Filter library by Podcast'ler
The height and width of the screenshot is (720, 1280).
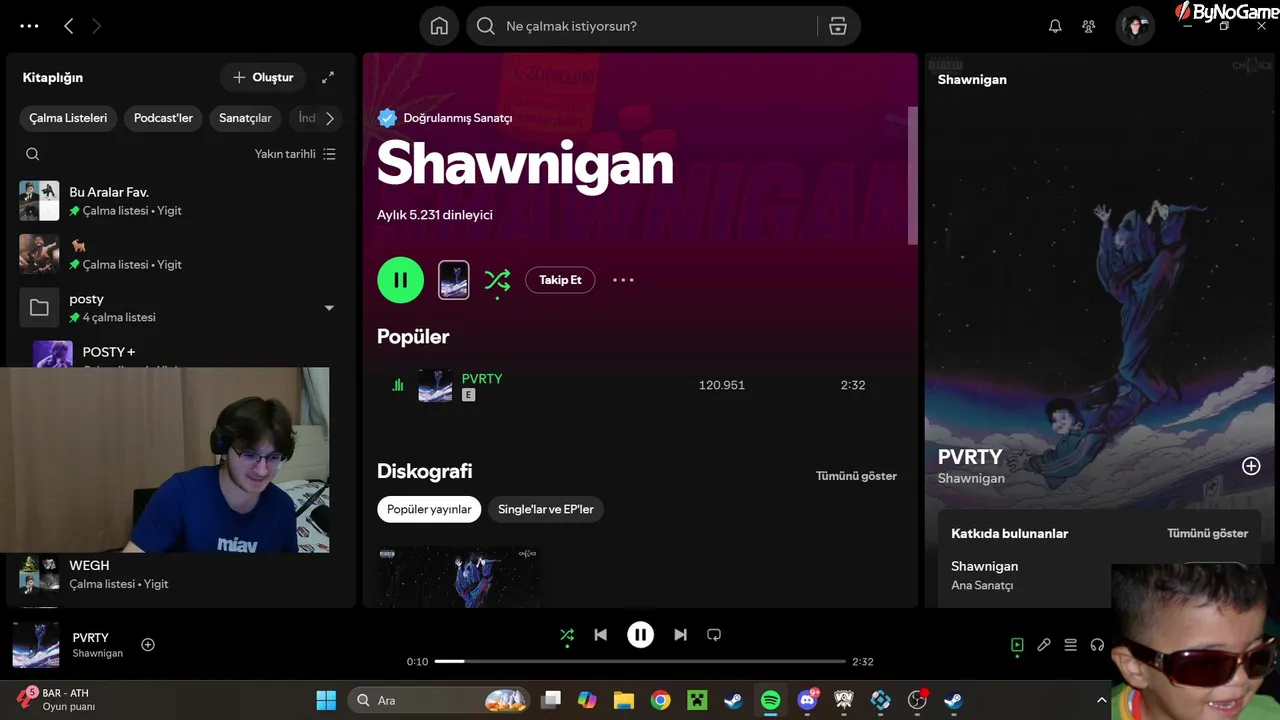[163, 118]
